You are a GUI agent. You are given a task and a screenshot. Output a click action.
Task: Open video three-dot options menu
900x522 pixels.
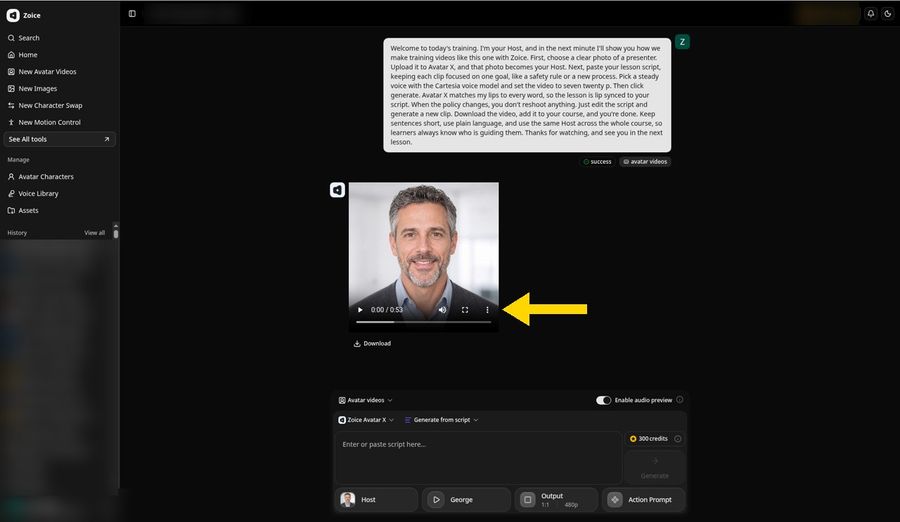click(x=487, y=310)
